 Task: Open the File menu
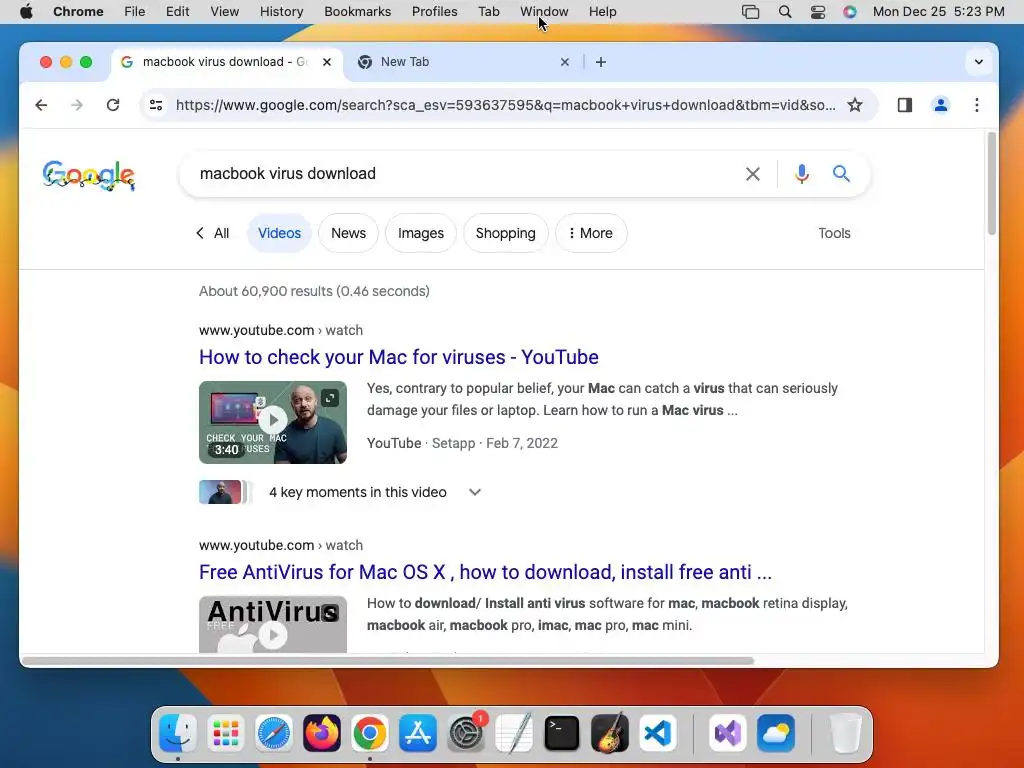pos(135,12)
